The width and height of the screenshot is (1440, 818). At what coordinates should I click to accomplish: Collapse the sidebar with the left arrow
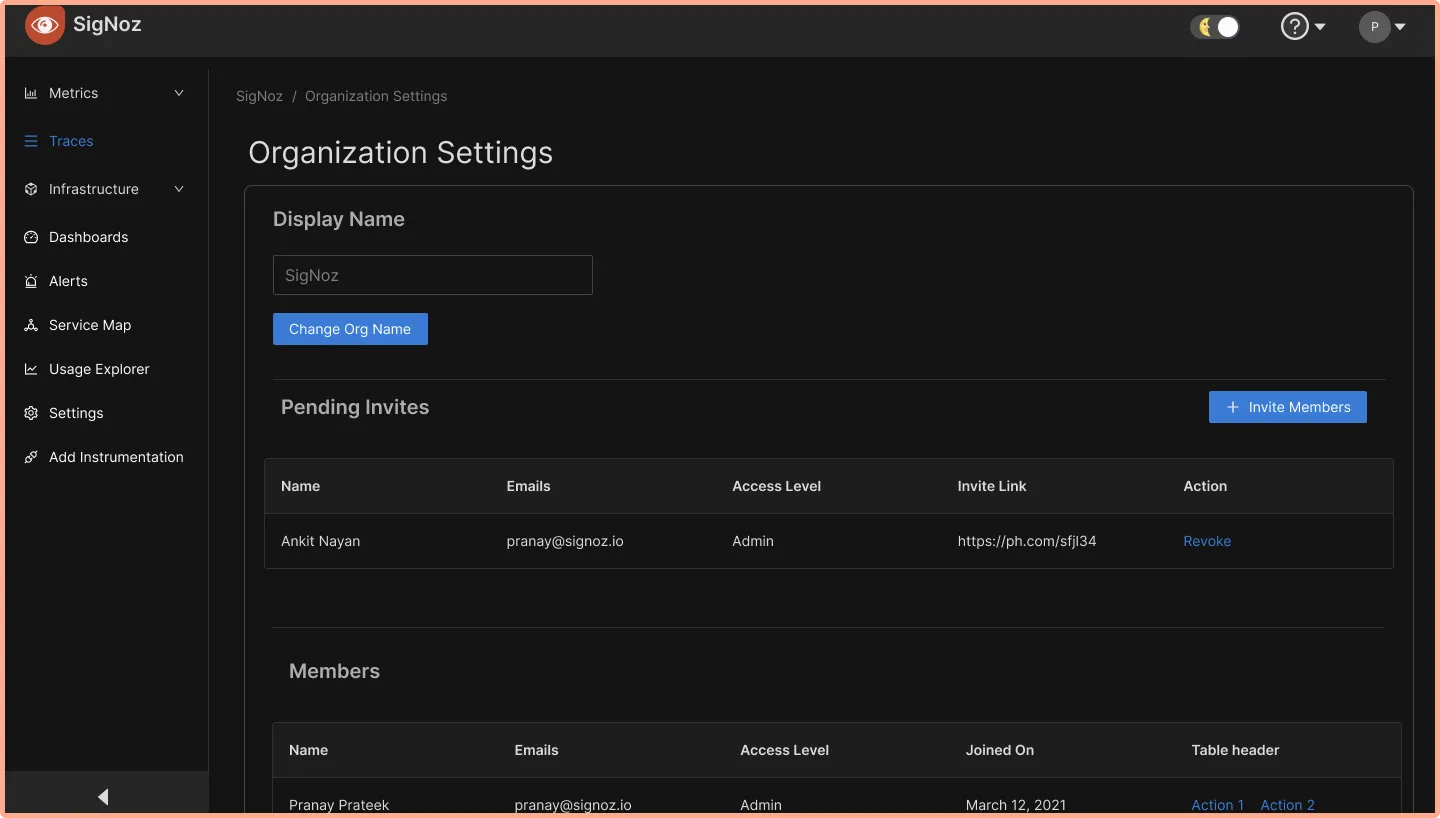(103, 796)
